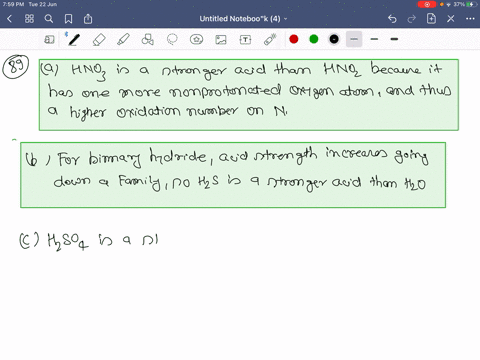Tap the handwritten answer box for part (a)
Image resolution: width=480 pixels, height=360 pixels.
249,95
